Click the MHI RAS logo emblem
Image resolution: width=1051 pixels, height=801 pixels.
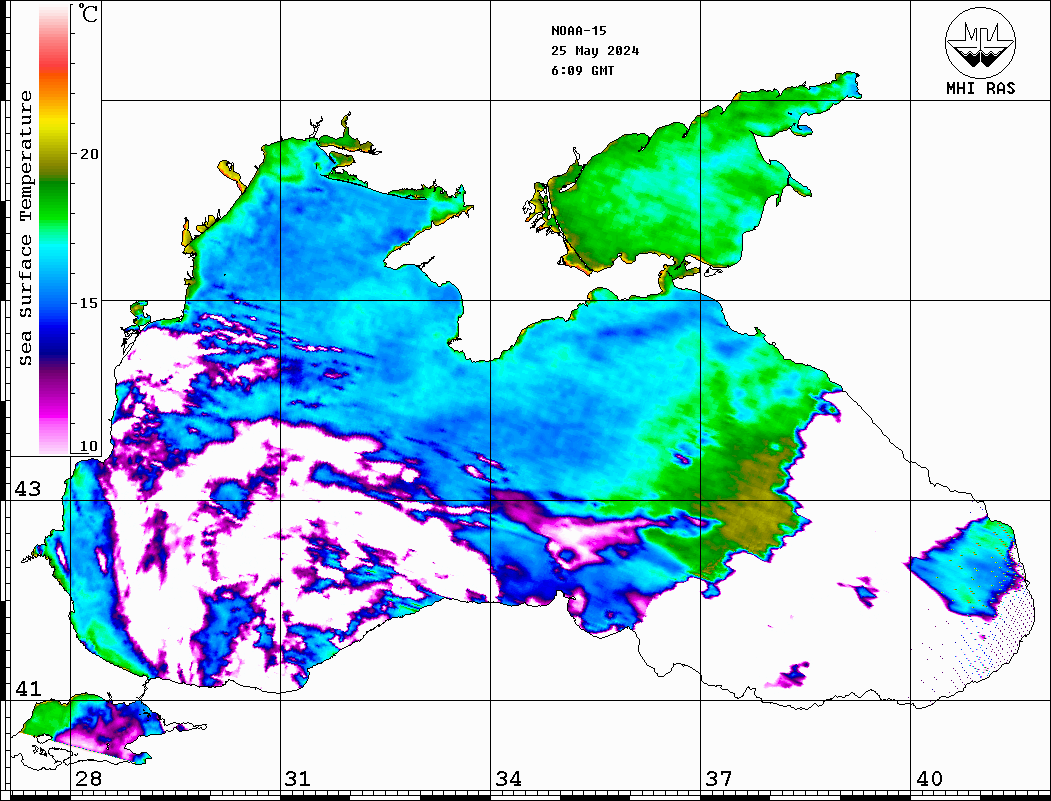[x=981, y=42]
